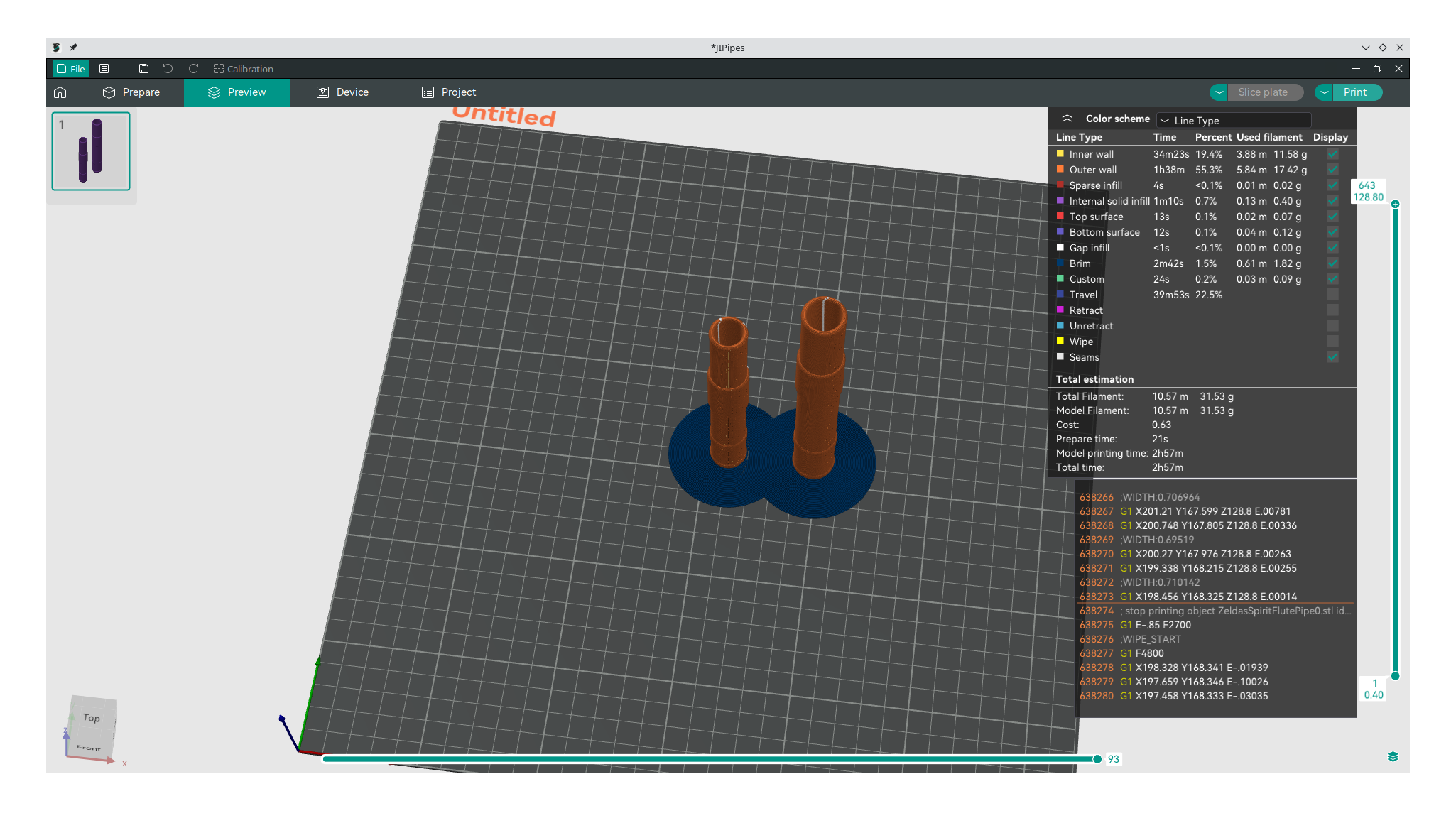Click the bottom handle of the layer slider
The image size is (1456, 828).
tap(1396, 676)
